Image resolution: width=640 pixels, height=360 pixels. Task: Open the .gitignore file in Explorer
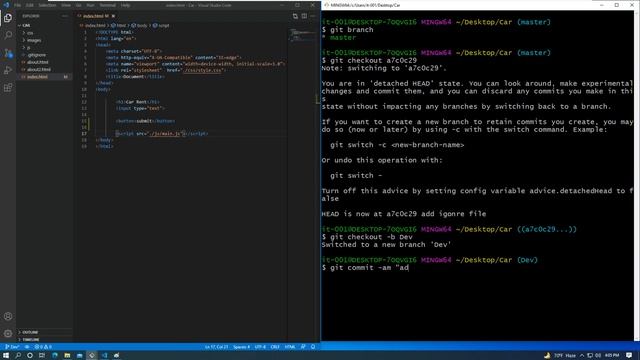click(44, 55)
